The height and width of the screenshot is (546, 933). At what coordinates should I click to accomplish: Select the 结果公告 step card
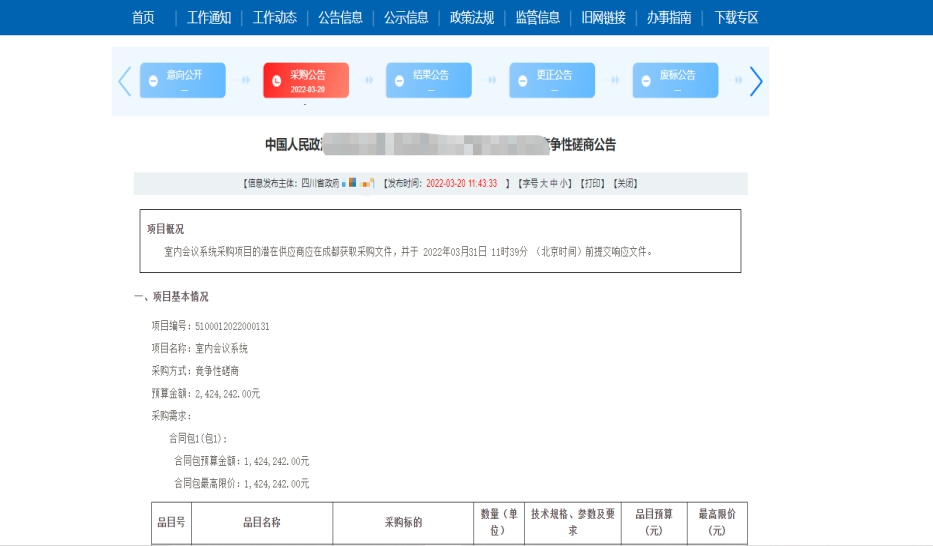pyautogui.click(x=429, y=80)
